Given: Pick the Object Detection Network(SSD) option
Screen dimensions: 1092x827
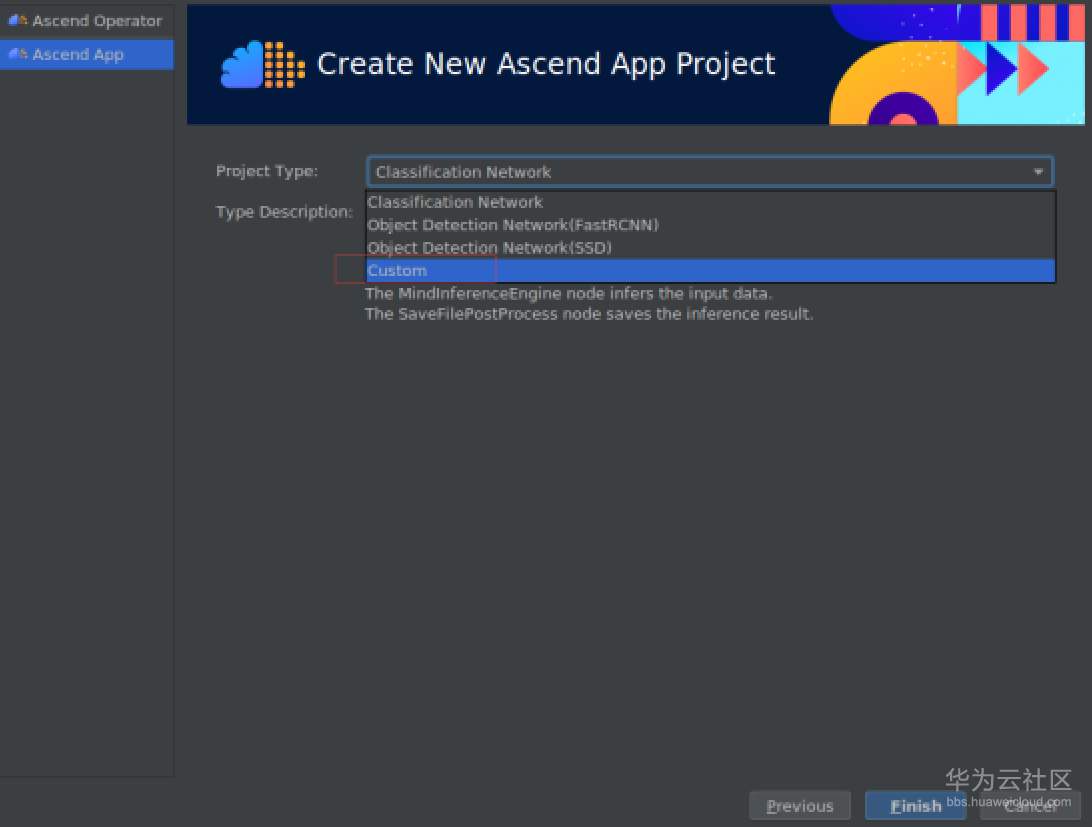Looking at the screenshot, I should 489,248.
